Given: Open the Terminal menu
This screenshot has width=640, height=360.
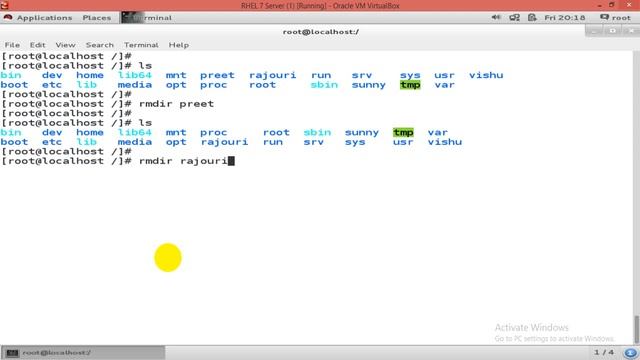Looking at the screenshot, I should (x=141, y=45).
